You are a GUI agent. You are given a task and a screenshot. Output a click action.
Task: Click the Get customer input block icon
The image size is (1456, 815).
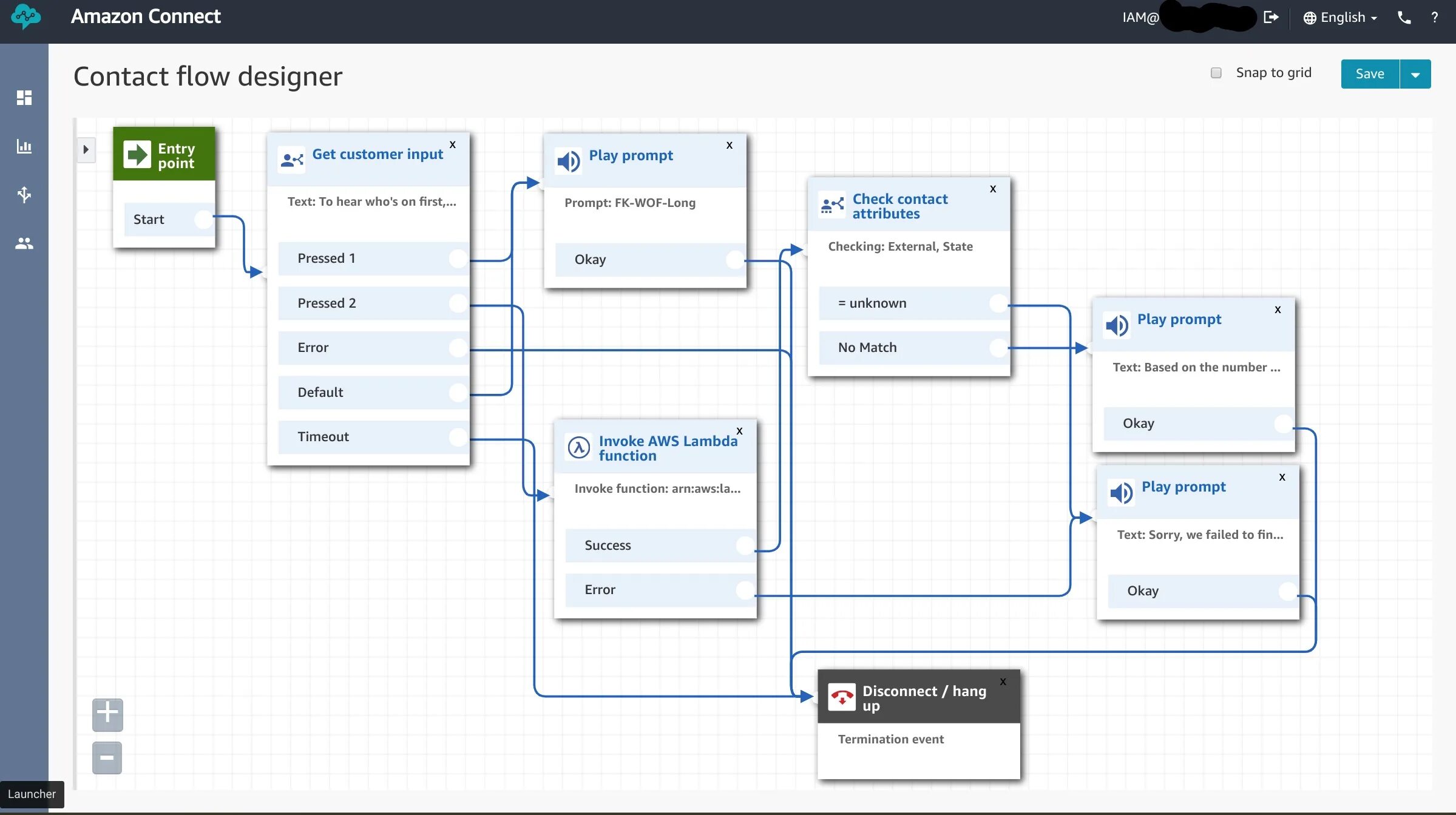(x=292, y=160)
